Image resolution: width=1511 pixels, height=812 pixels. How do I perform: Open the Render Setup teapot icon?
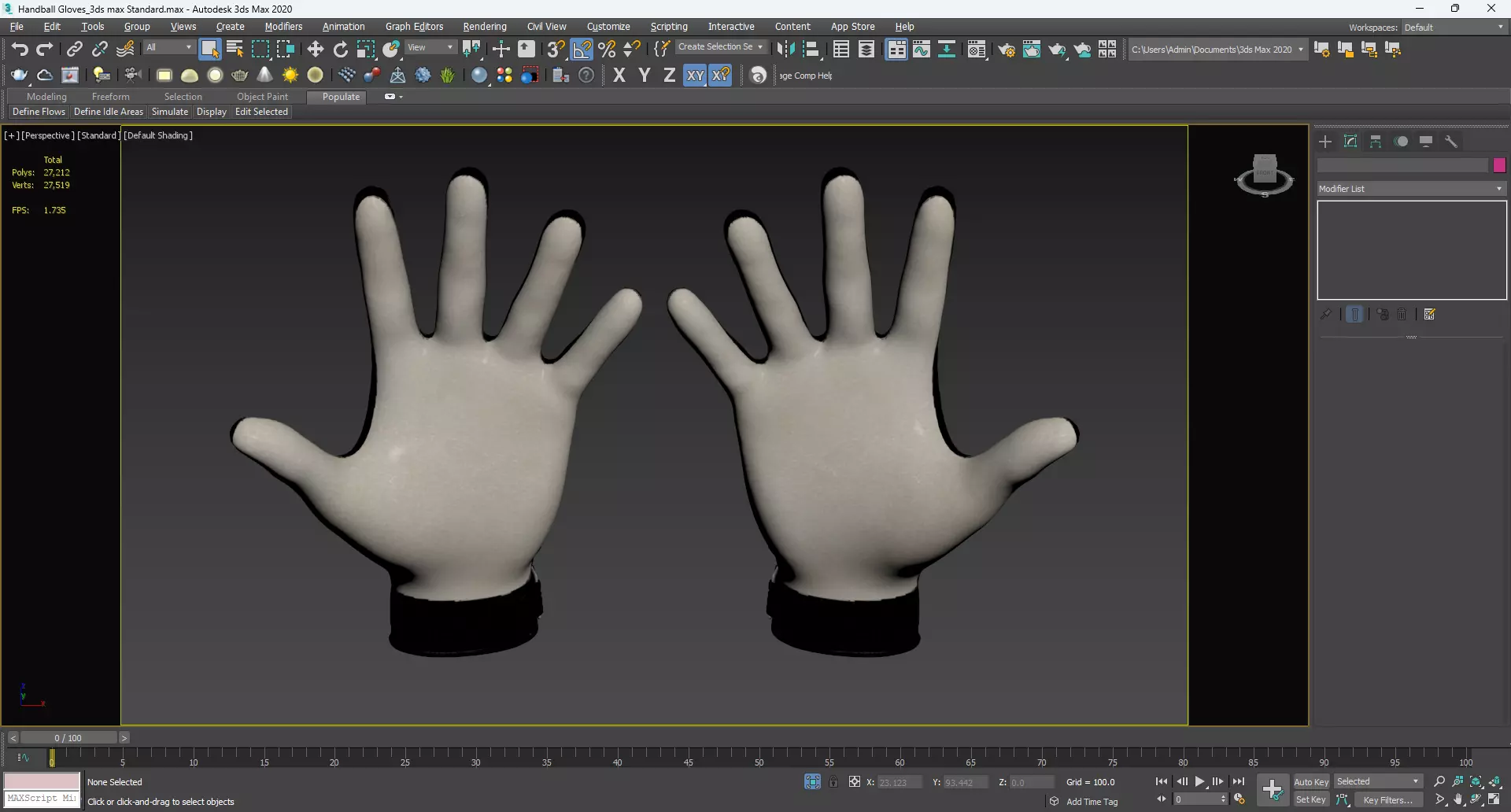[x=1007, y=49]
